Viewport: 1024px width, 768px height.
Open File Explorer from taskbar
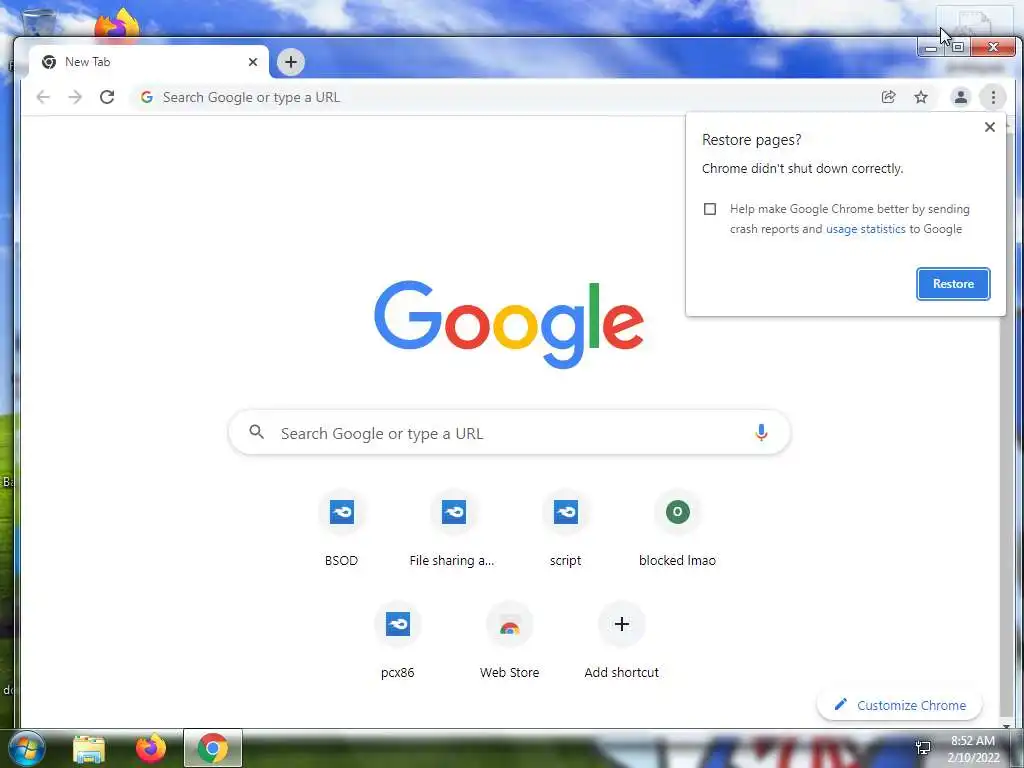click(x=89, y=748)
